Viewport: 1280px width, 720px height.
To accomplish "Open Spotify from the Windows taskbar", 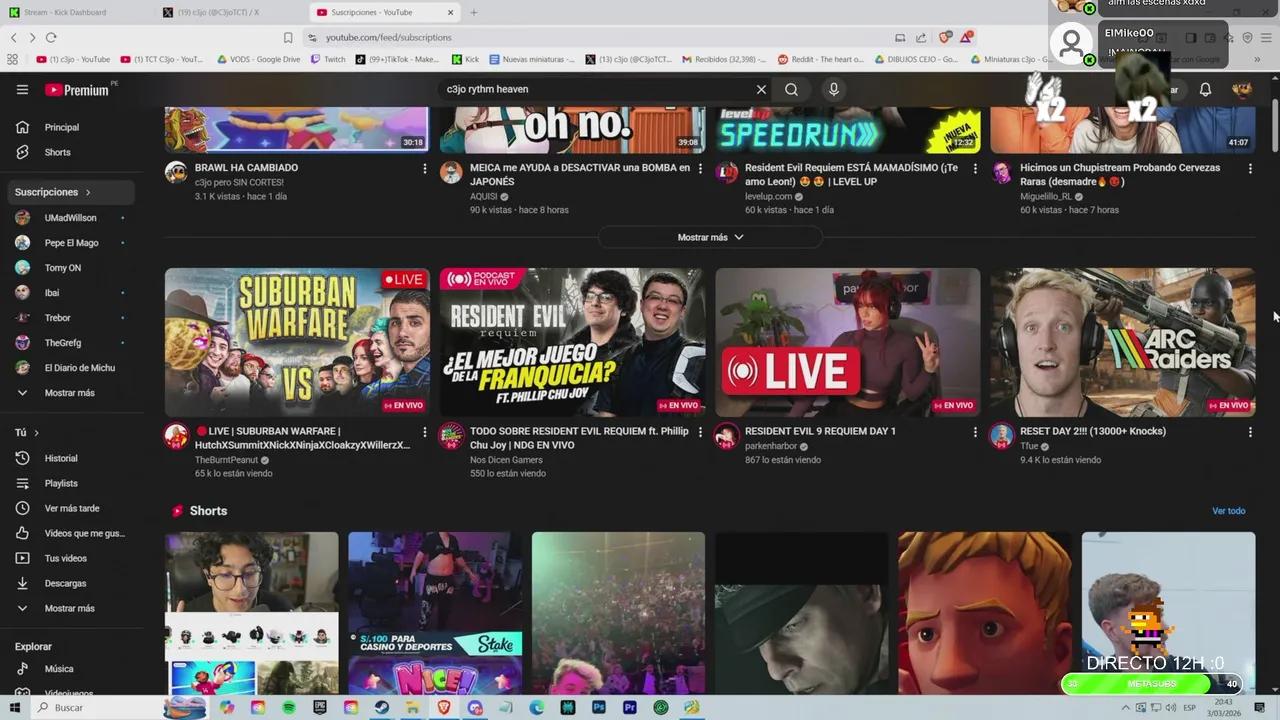I will point(289,707).
